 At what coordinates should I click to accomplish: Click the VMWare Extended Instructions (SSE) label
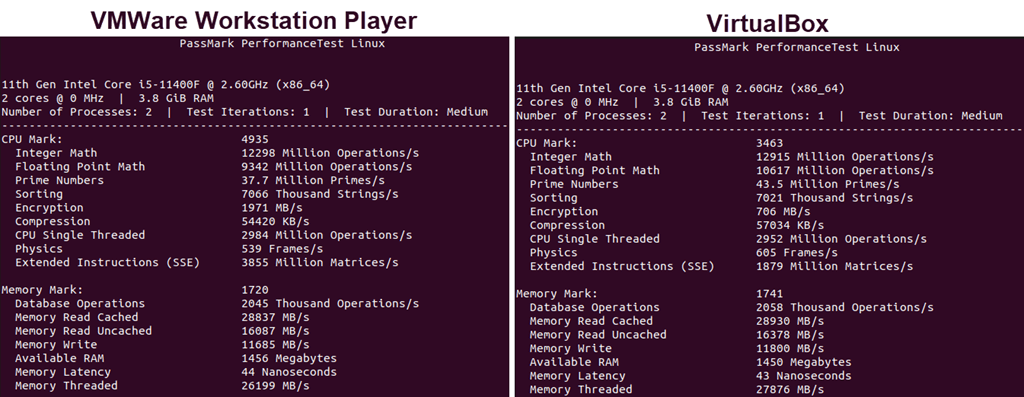tap(107, 262)
